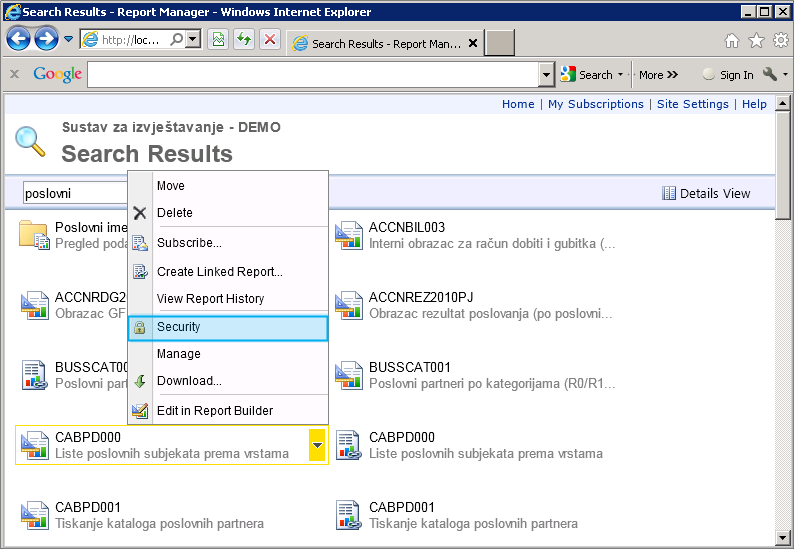The image size is (794, 549).
Task: Expand the Google toolbar More chevron
Action: tap(658, 75)
